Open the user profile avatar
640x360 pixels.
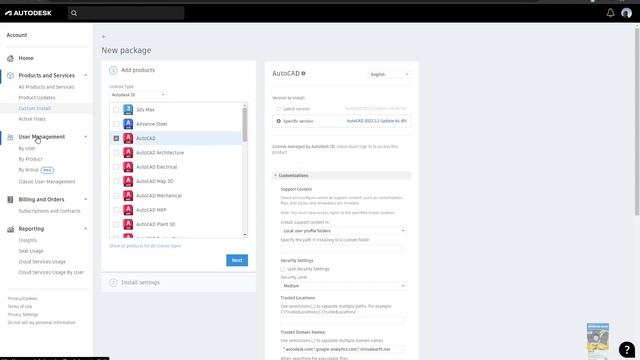[x=627, y=13]
